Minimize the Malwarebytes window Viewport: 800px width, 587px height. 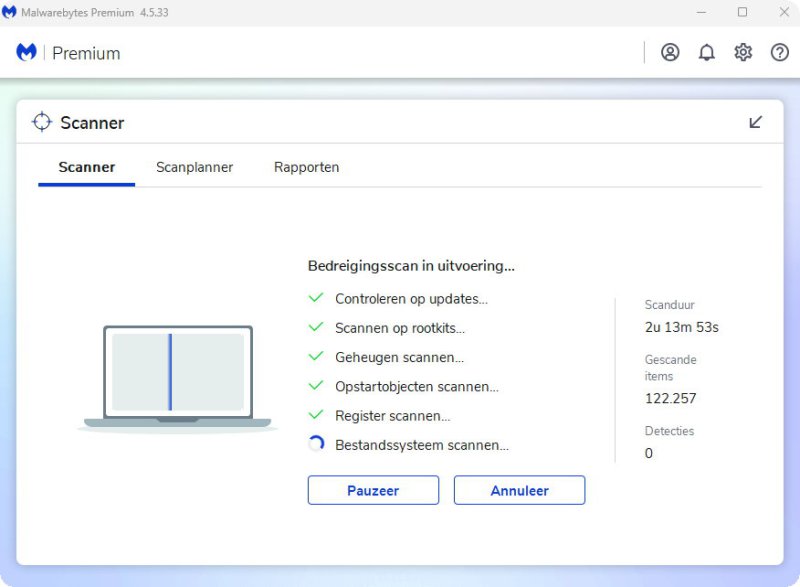coord(704,12)
